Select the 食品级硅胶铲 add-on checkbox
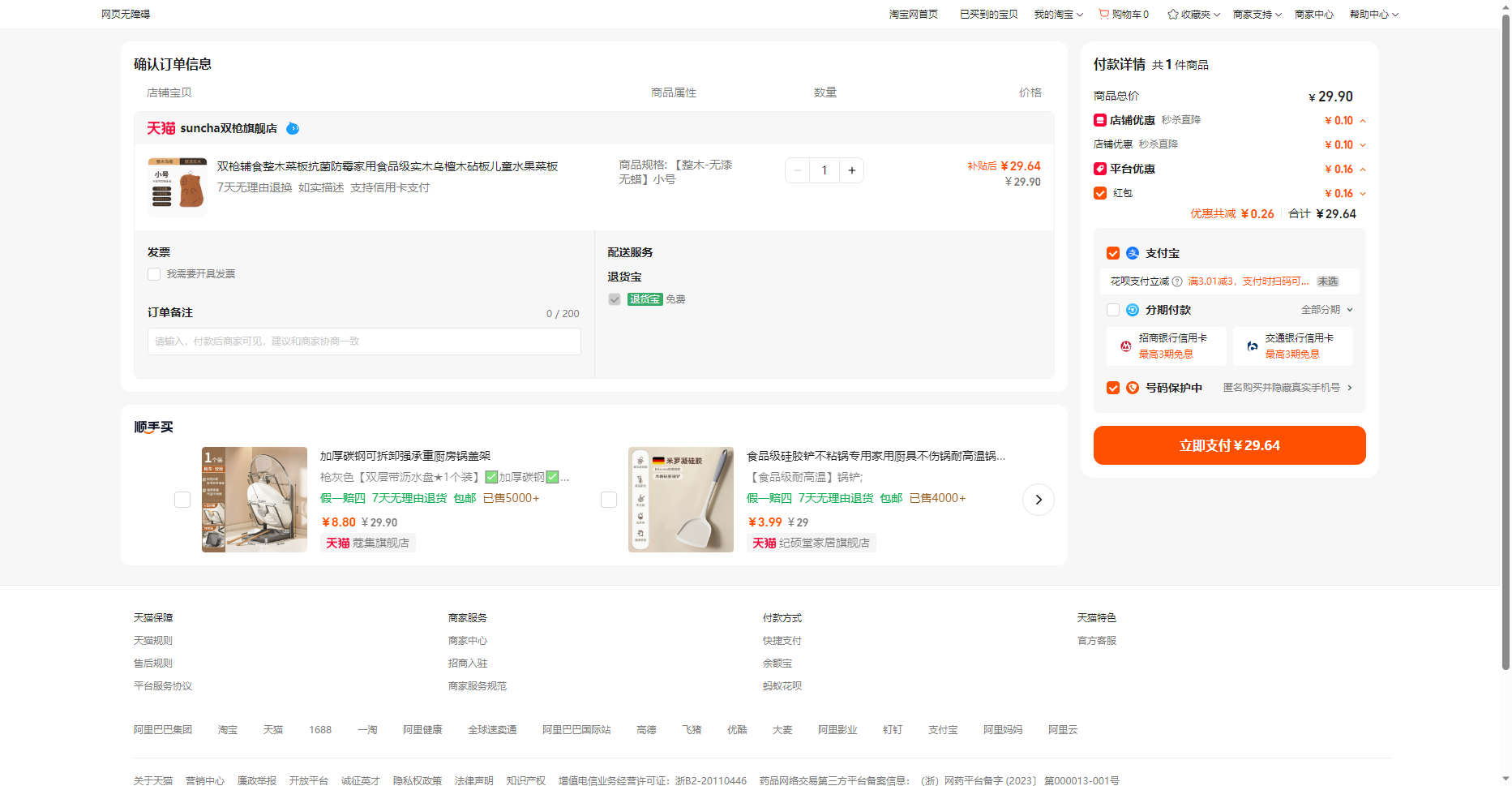The image size is (1512, 786). pos(609,500)
